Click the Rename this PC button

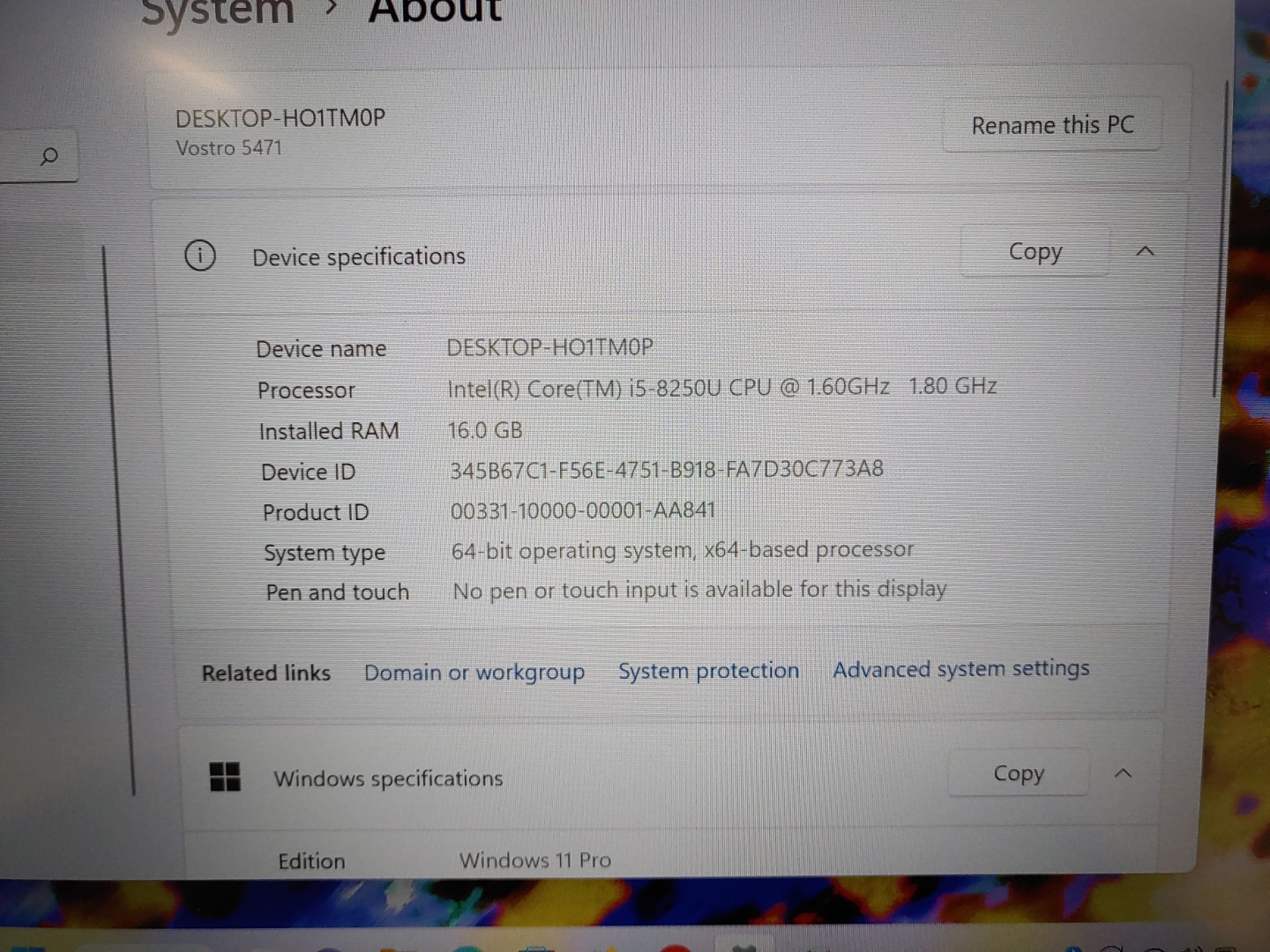point(1052,125)
